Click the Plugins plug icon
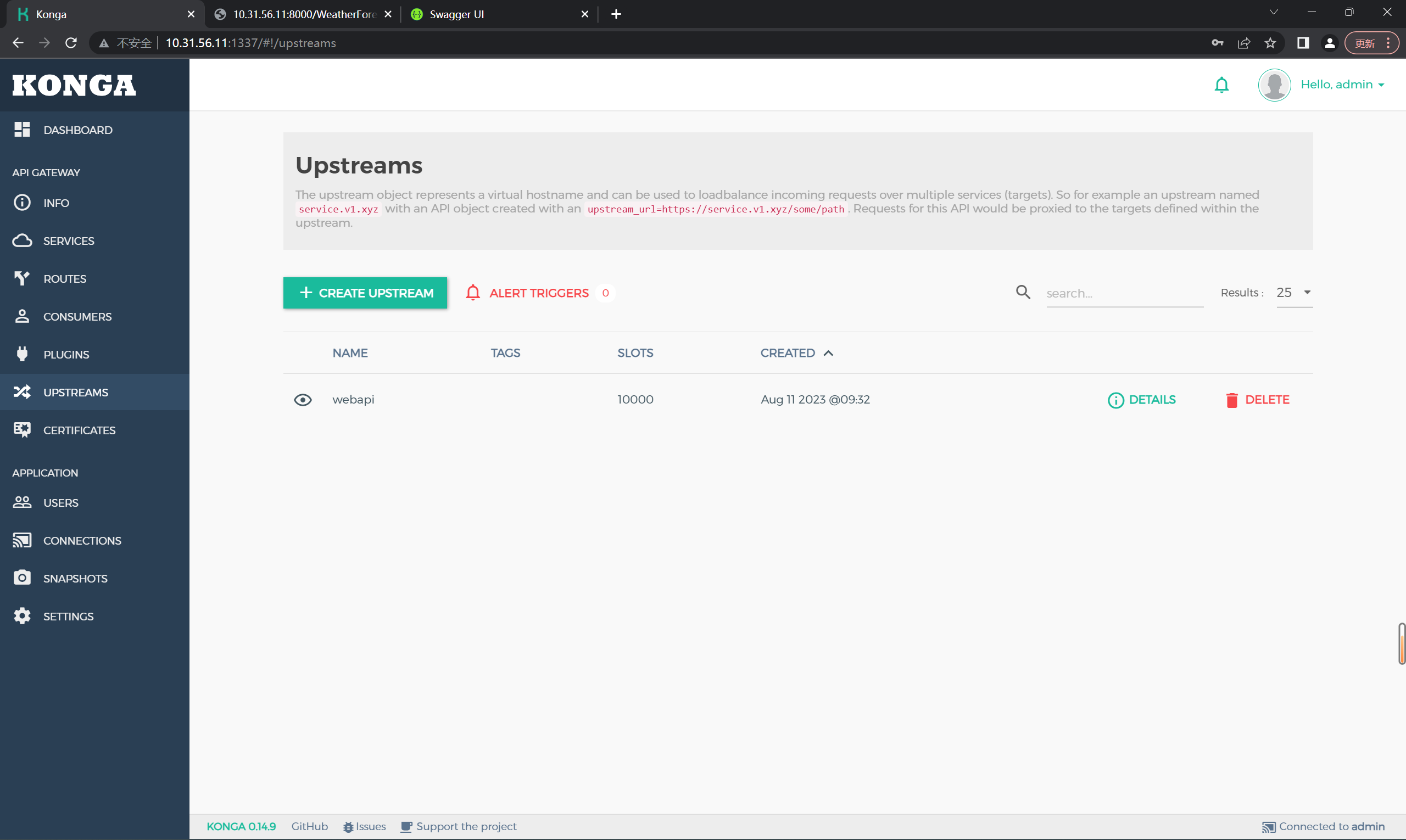Screen dimensions: 1406x840 [x=22, y=354]
